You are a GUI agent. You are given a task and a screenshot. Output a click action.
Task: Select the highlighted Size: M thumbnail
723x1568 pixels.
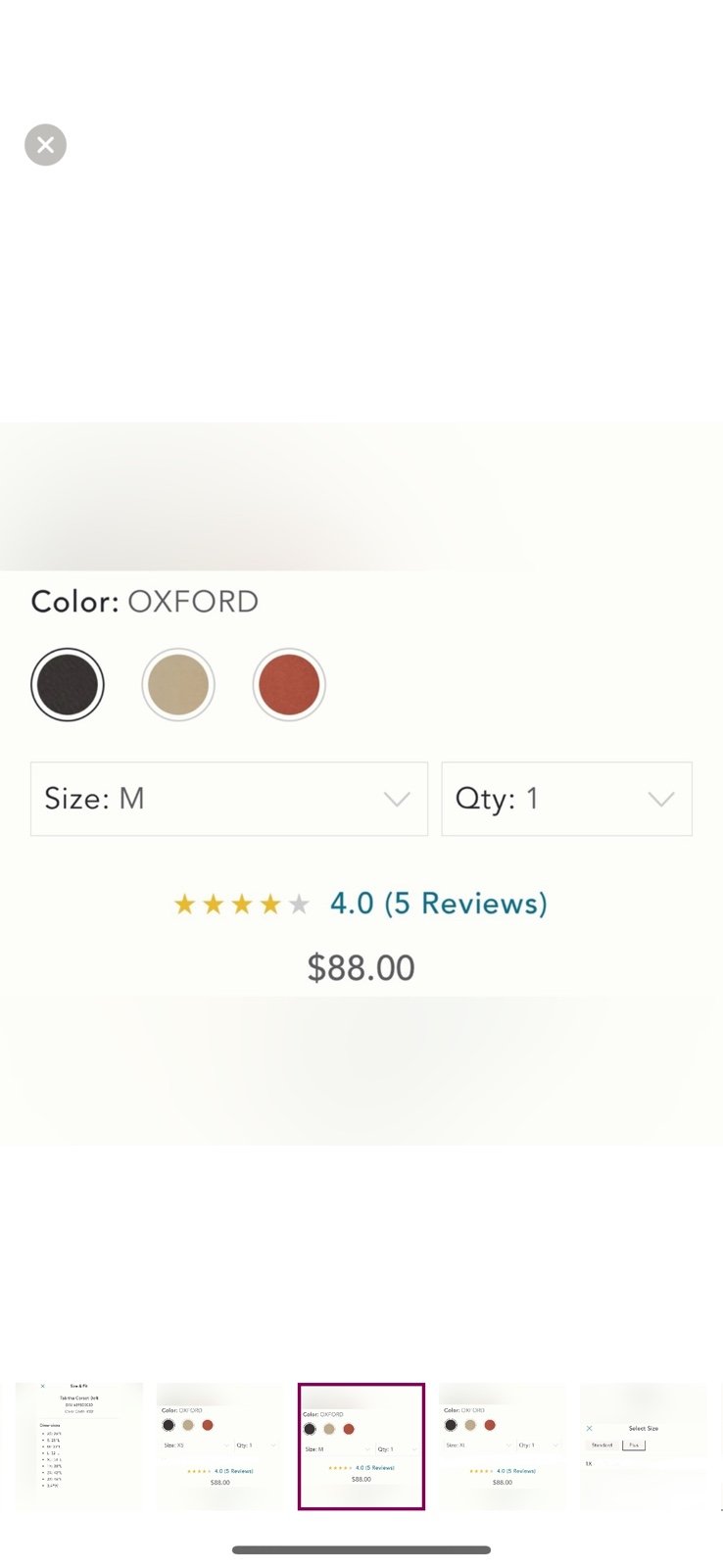click(361, 1446)
